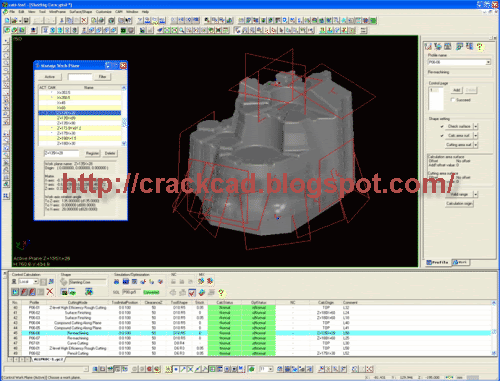
Task: Click the Add button under Control page
Action: (x=456, y=90)
